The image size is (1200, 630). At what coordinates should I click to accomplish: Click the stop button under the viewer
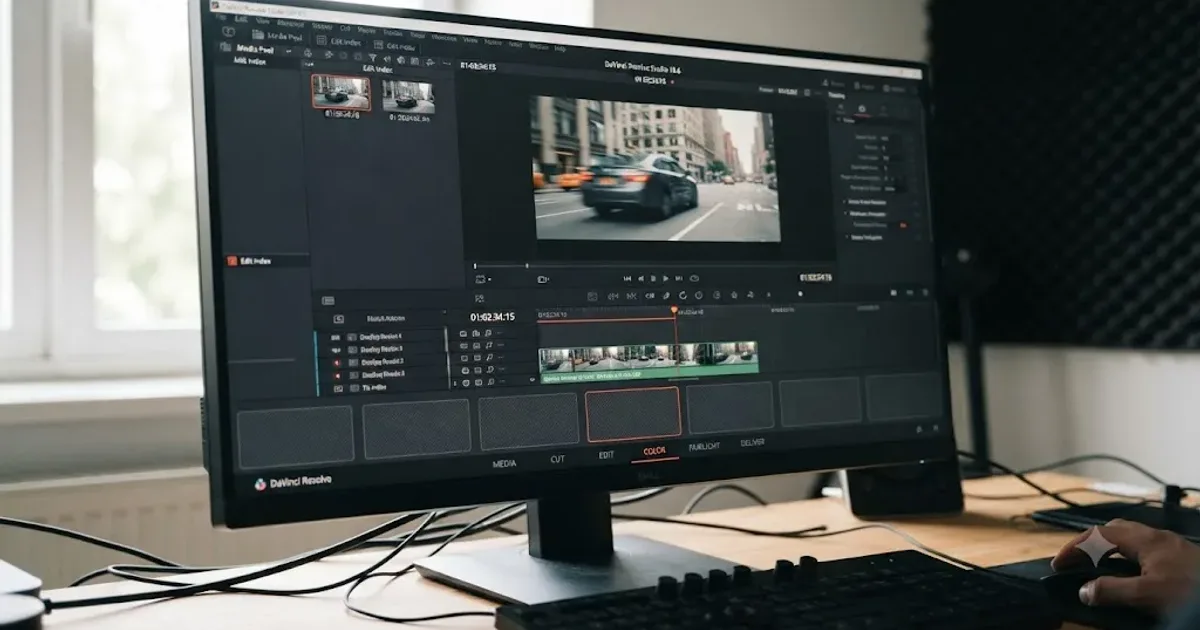653,278
